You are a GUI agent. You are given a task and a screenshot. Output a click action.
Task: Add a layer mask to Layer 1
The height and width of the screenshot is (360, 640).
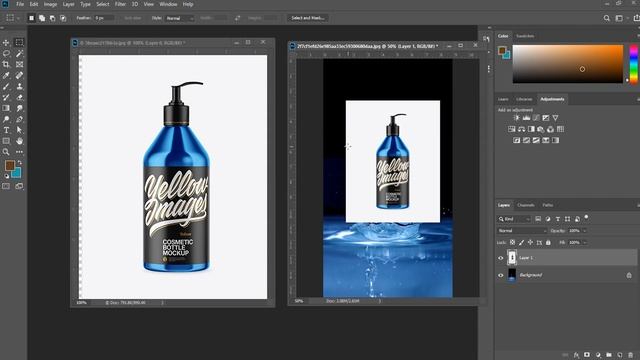click(587, 355)
